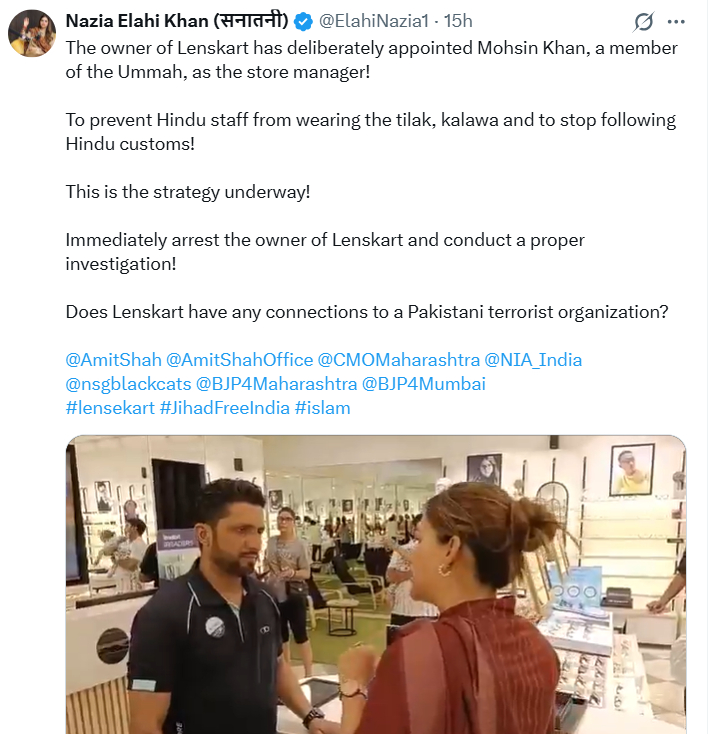Visit the @CMOMaharashtra mention

coord(398,360)
